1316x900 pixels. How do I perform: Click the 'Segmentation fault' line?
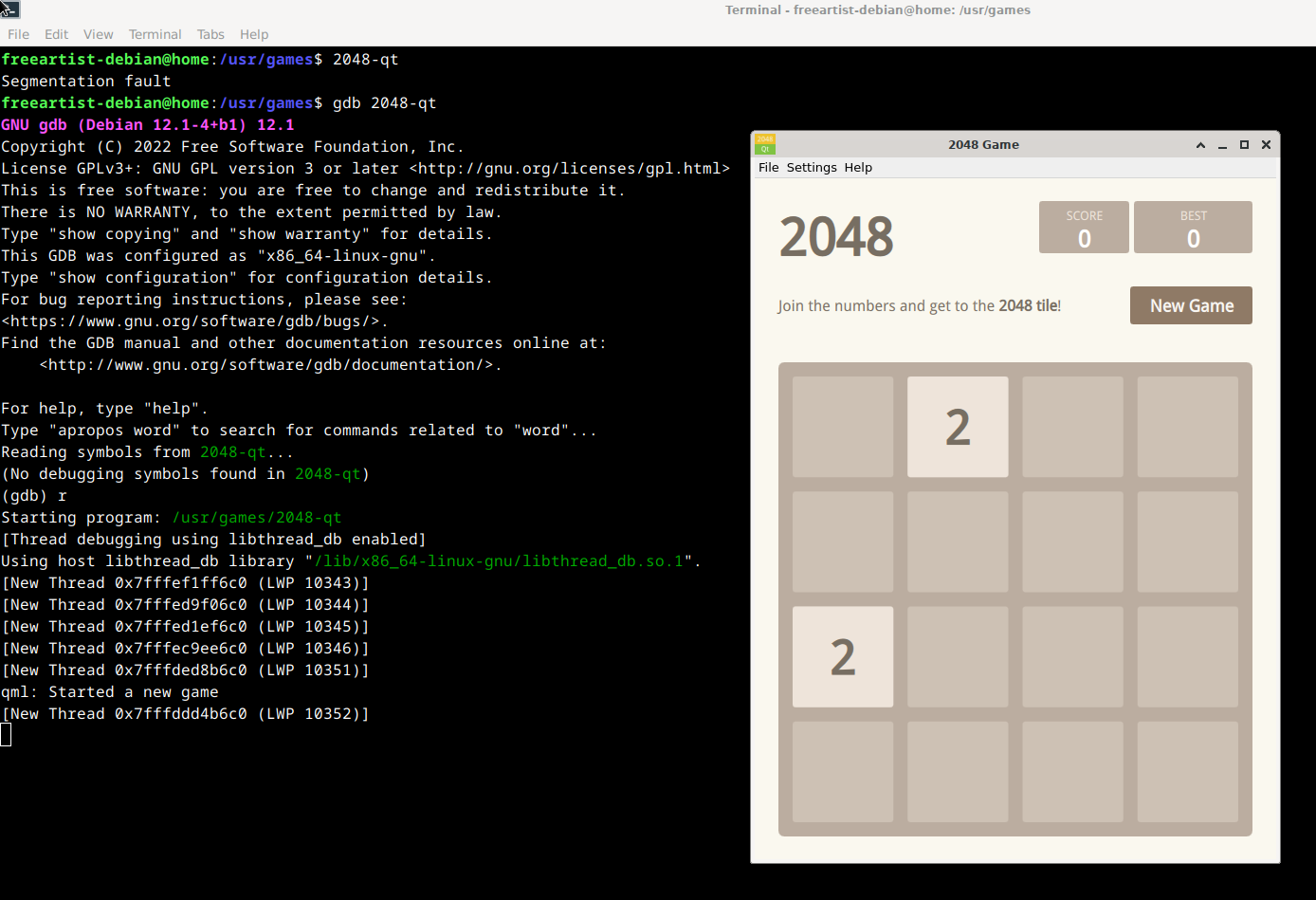tap(86, 81)
